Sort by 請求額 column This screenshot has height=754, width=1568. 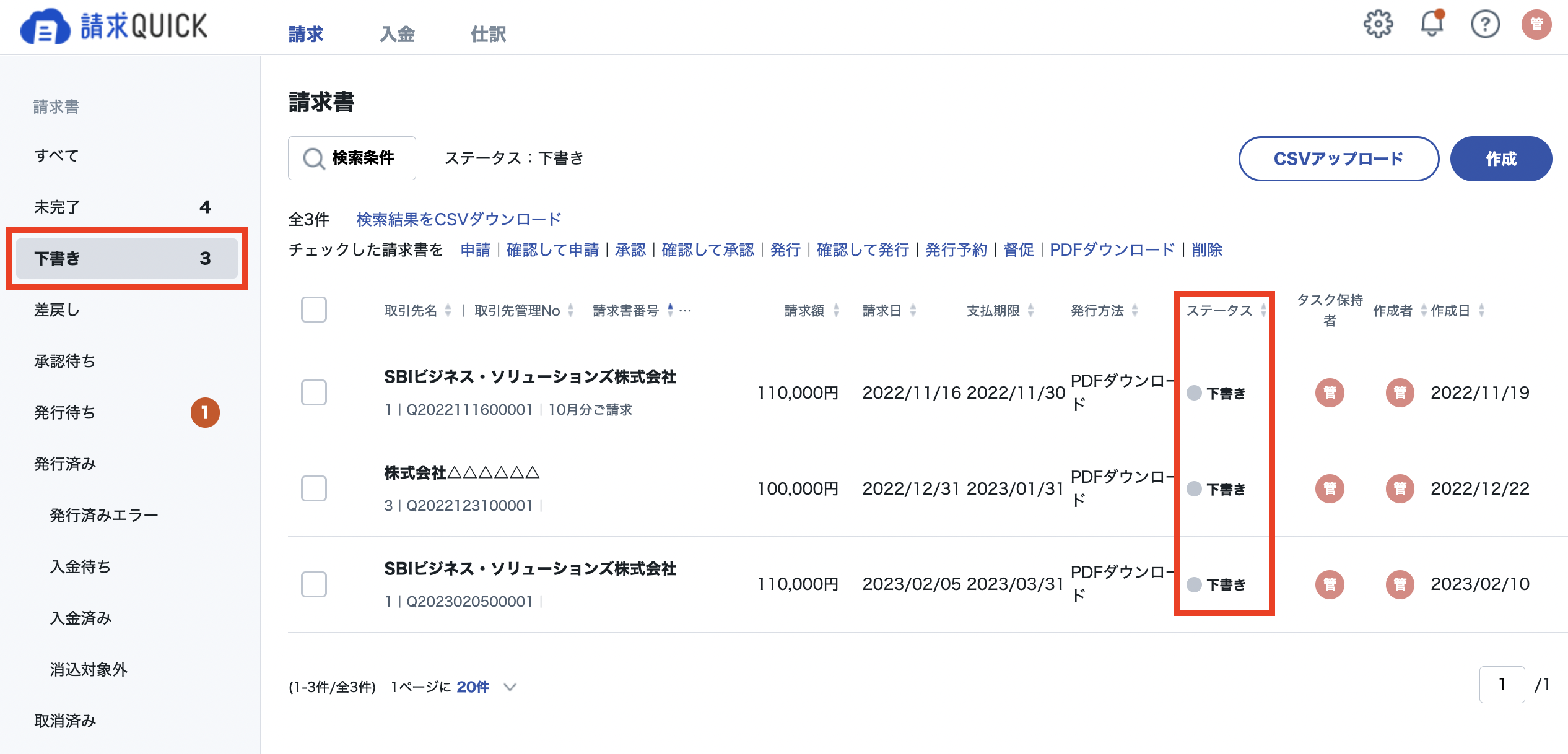[836, 310]
